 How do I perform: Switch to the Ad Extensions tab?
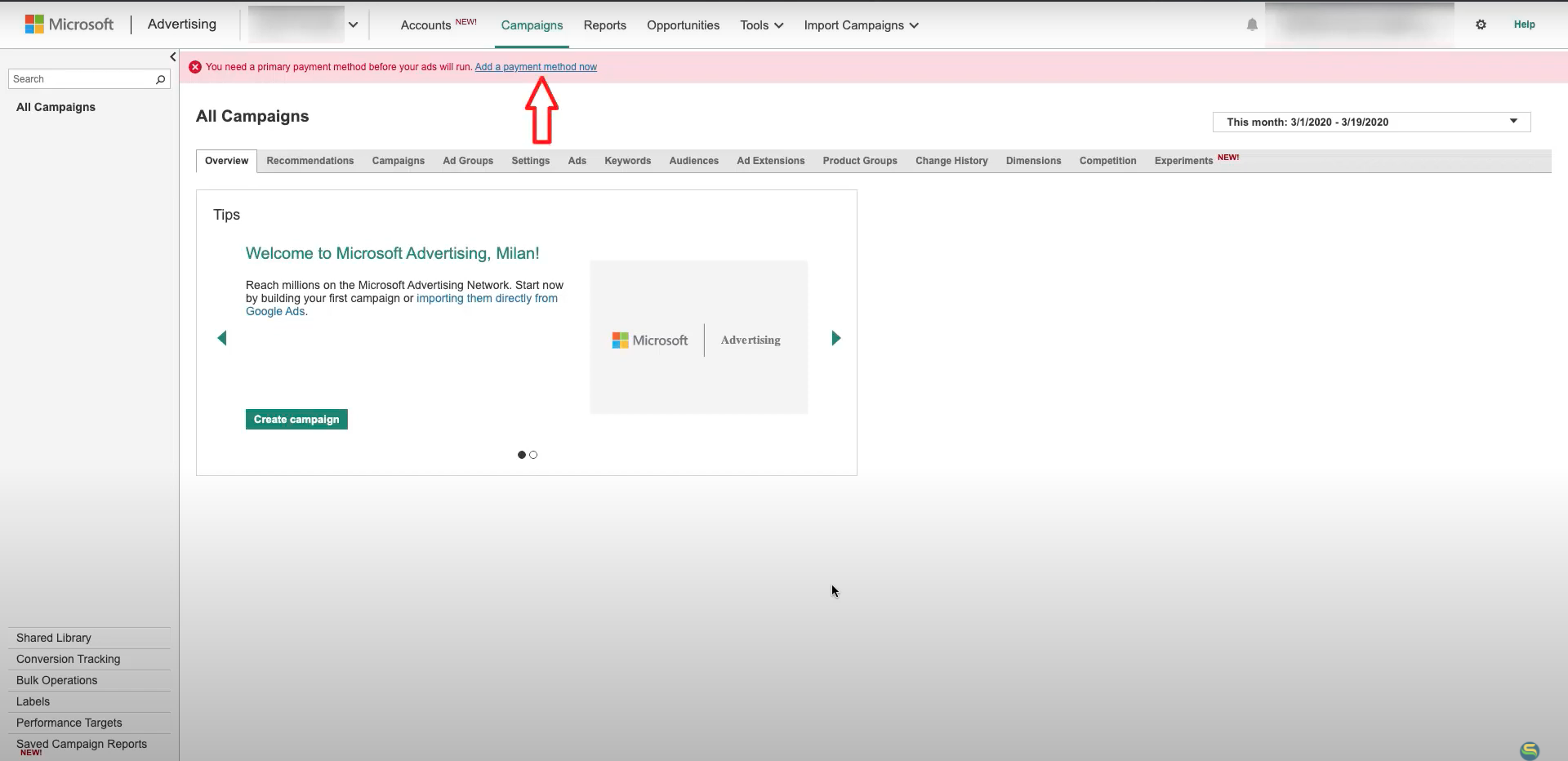770,161
